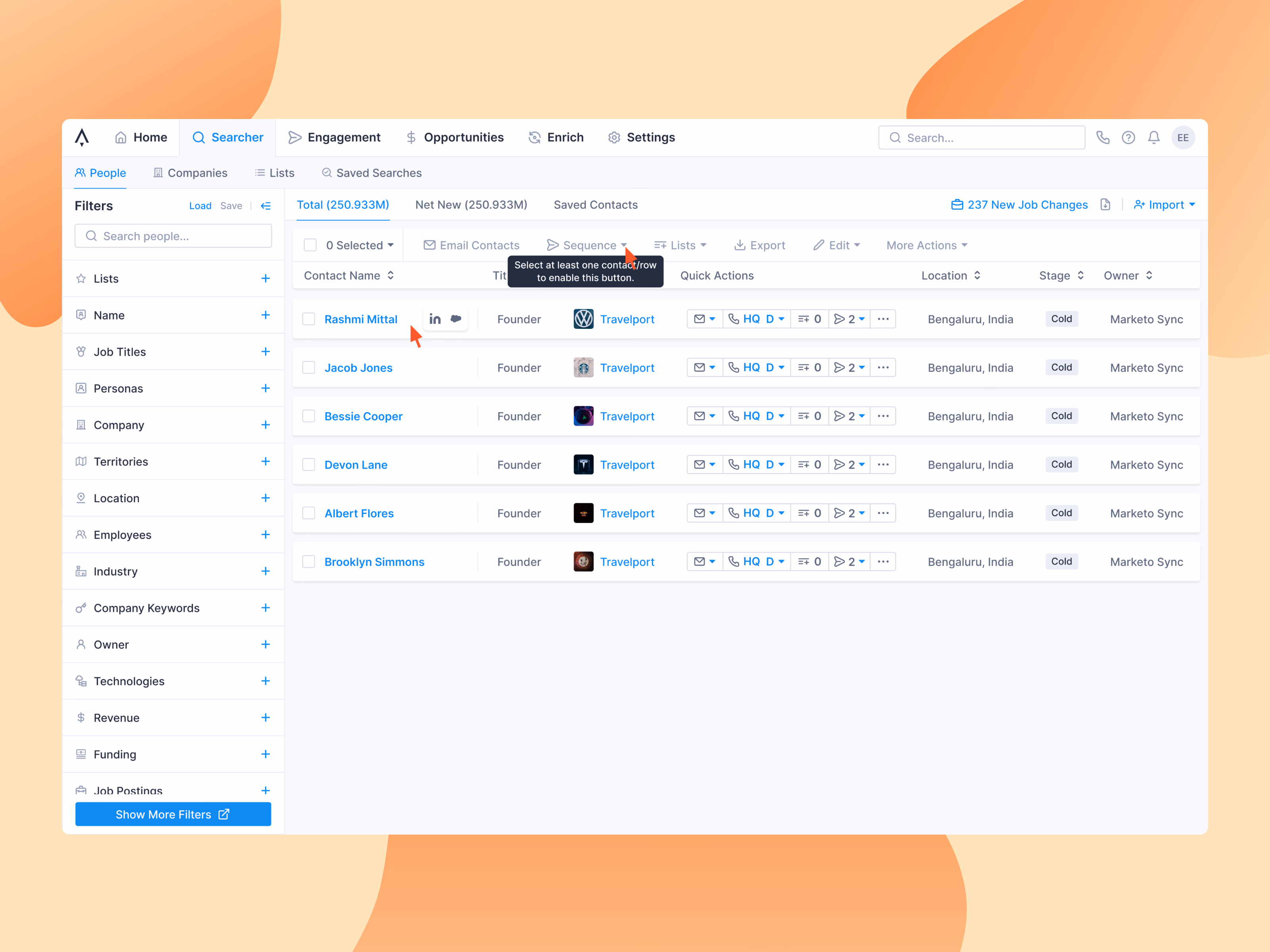Select the Brooklyn Simmons checkbox

[309, 562]
